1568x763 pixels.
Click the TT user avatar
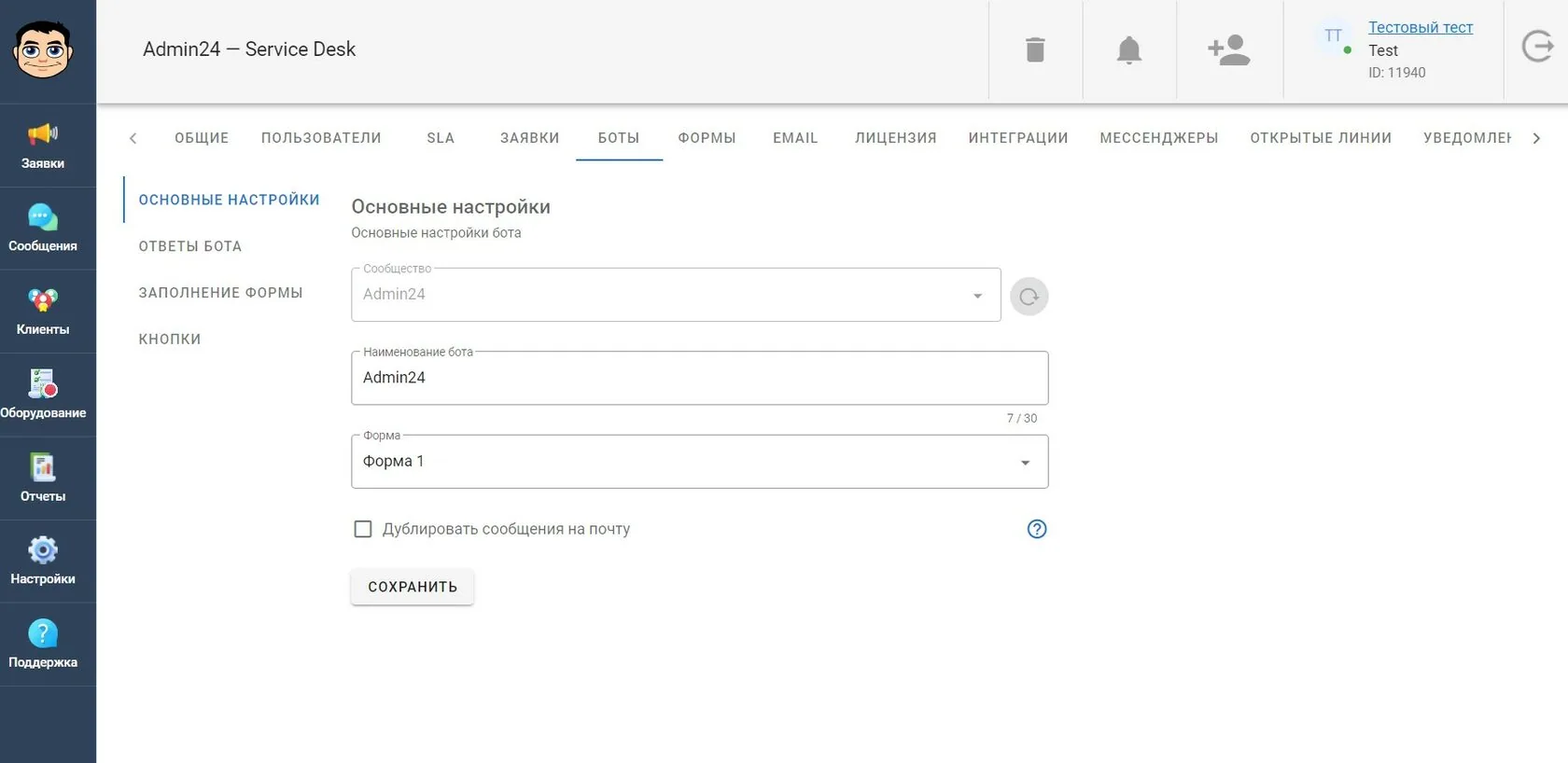pyautogui.click(x=1333, y=36)
